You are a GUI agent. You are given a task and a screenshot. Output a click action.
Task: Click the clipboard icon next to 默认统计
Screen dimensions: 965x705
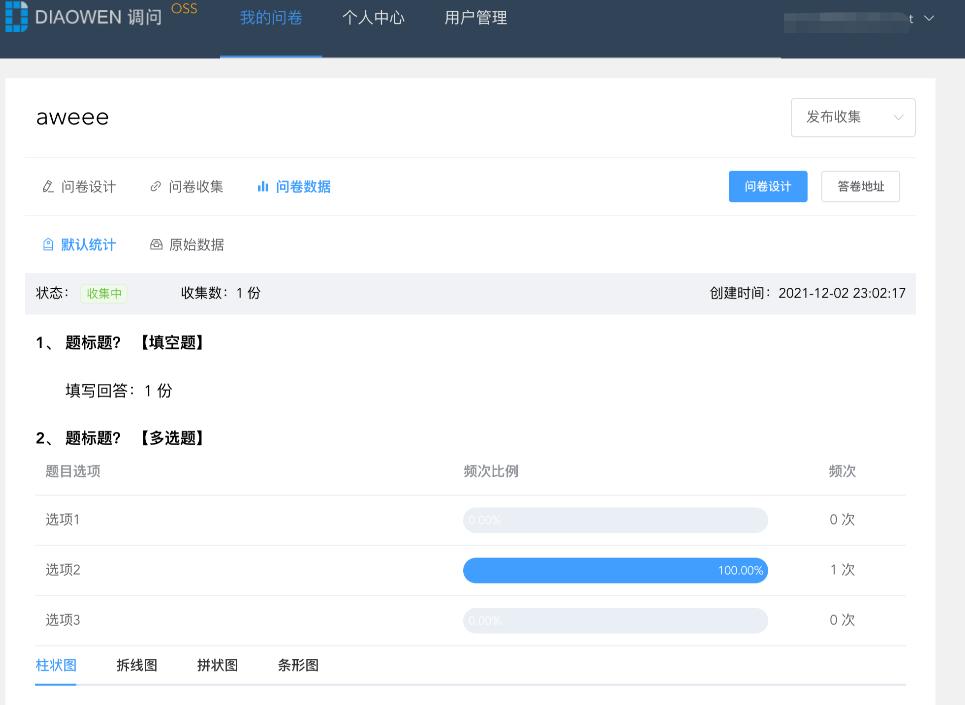point(48,244)
